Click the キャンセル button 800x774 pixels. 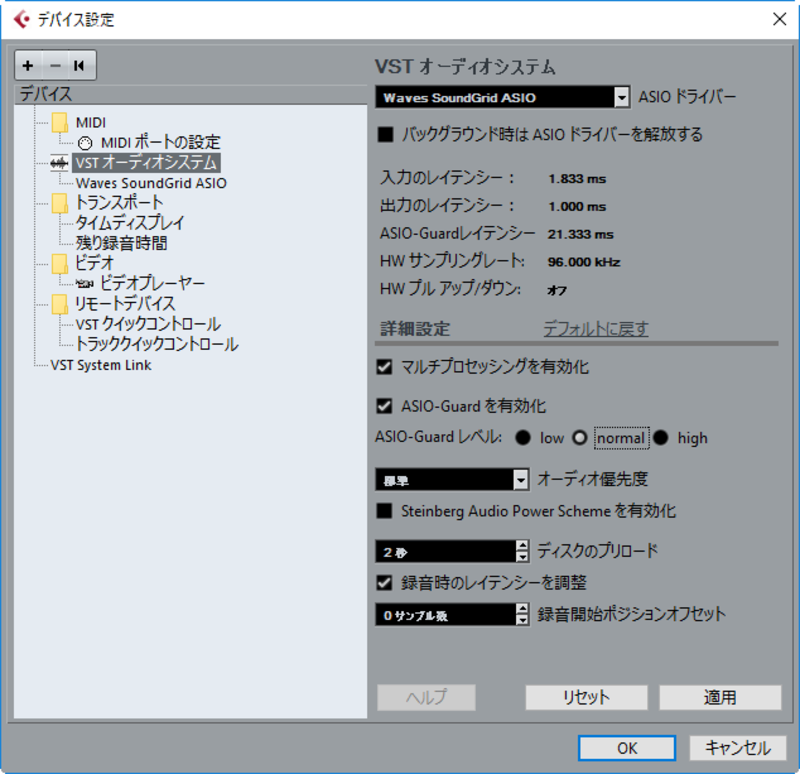coord(738,748)
